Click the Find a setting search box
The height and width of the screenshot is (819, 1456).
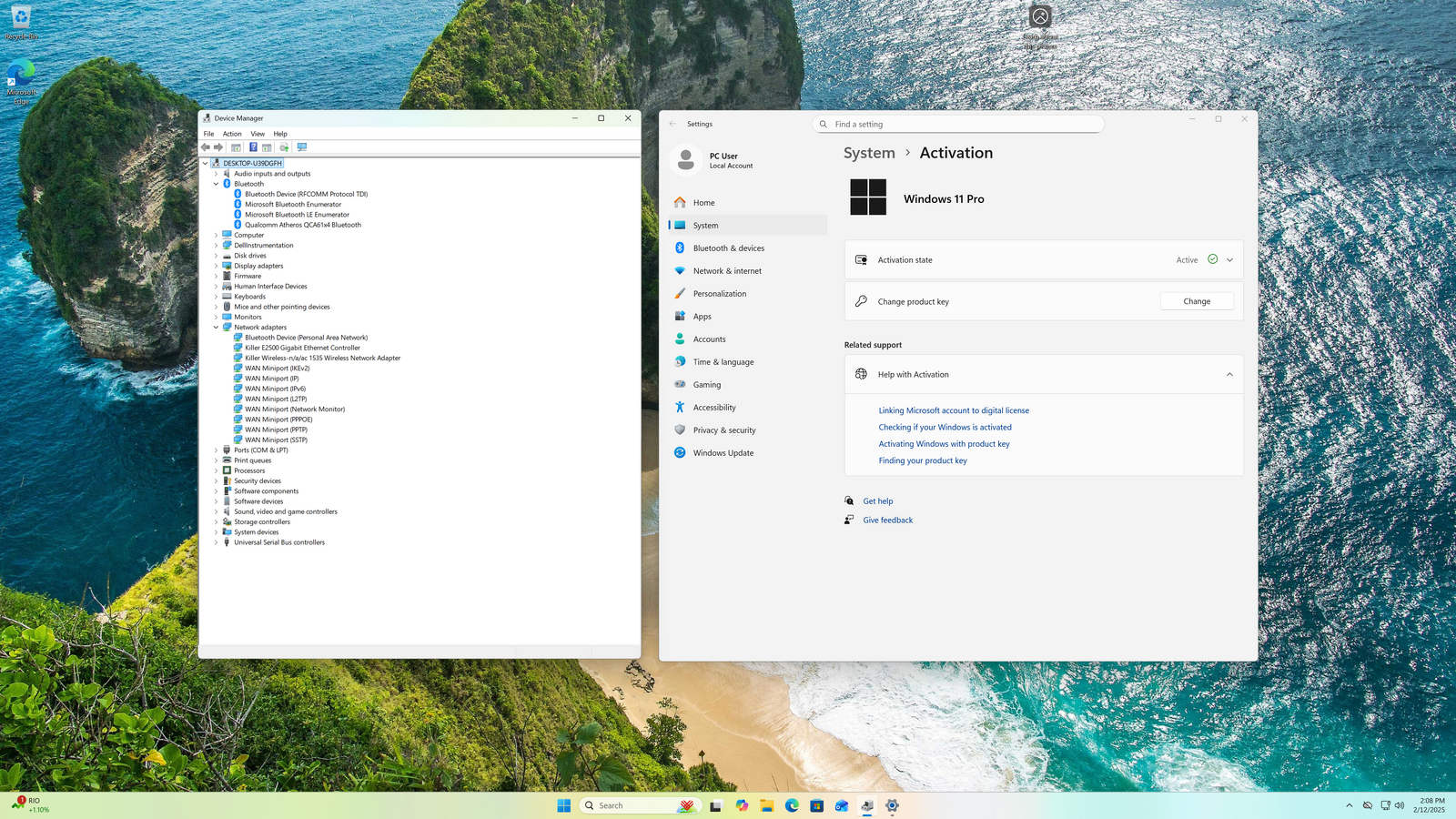click(x=957, y=125)
